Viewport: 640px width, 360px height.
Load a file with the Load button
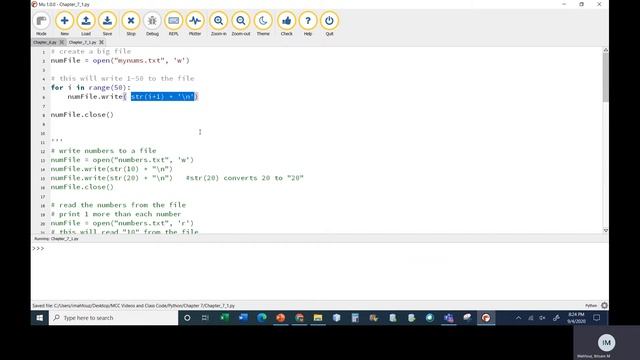coord(86,24)
